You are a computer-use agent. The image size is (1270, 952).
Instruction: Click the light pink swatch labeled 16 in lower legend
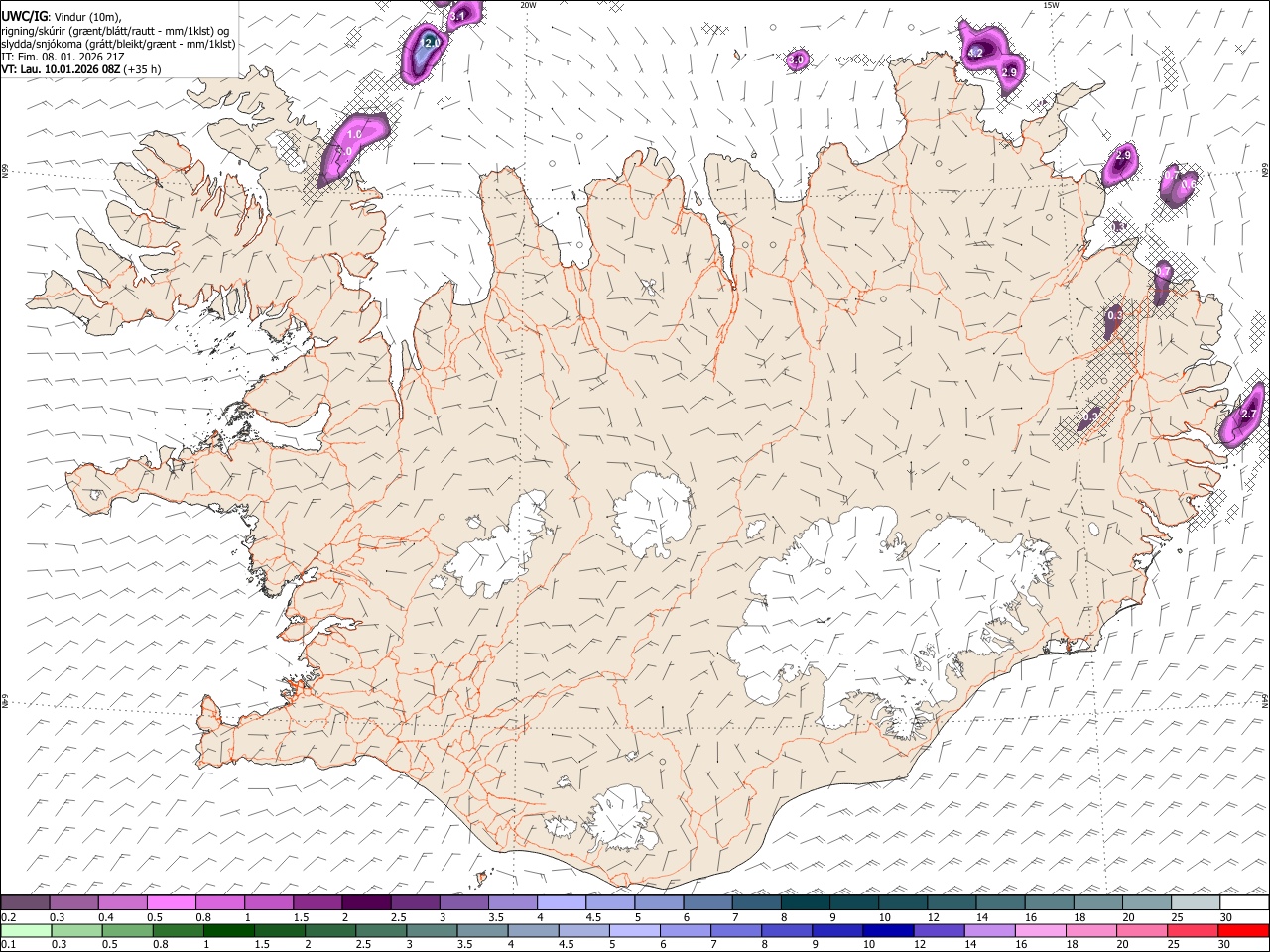pyautogui.click(x=1041, y=930)
